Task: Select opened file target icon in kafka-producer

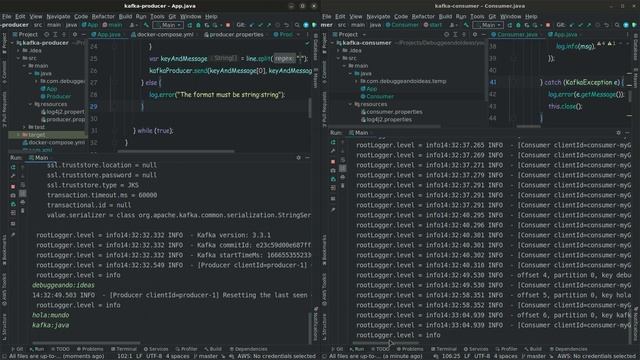Action: [x=46, y=35]
